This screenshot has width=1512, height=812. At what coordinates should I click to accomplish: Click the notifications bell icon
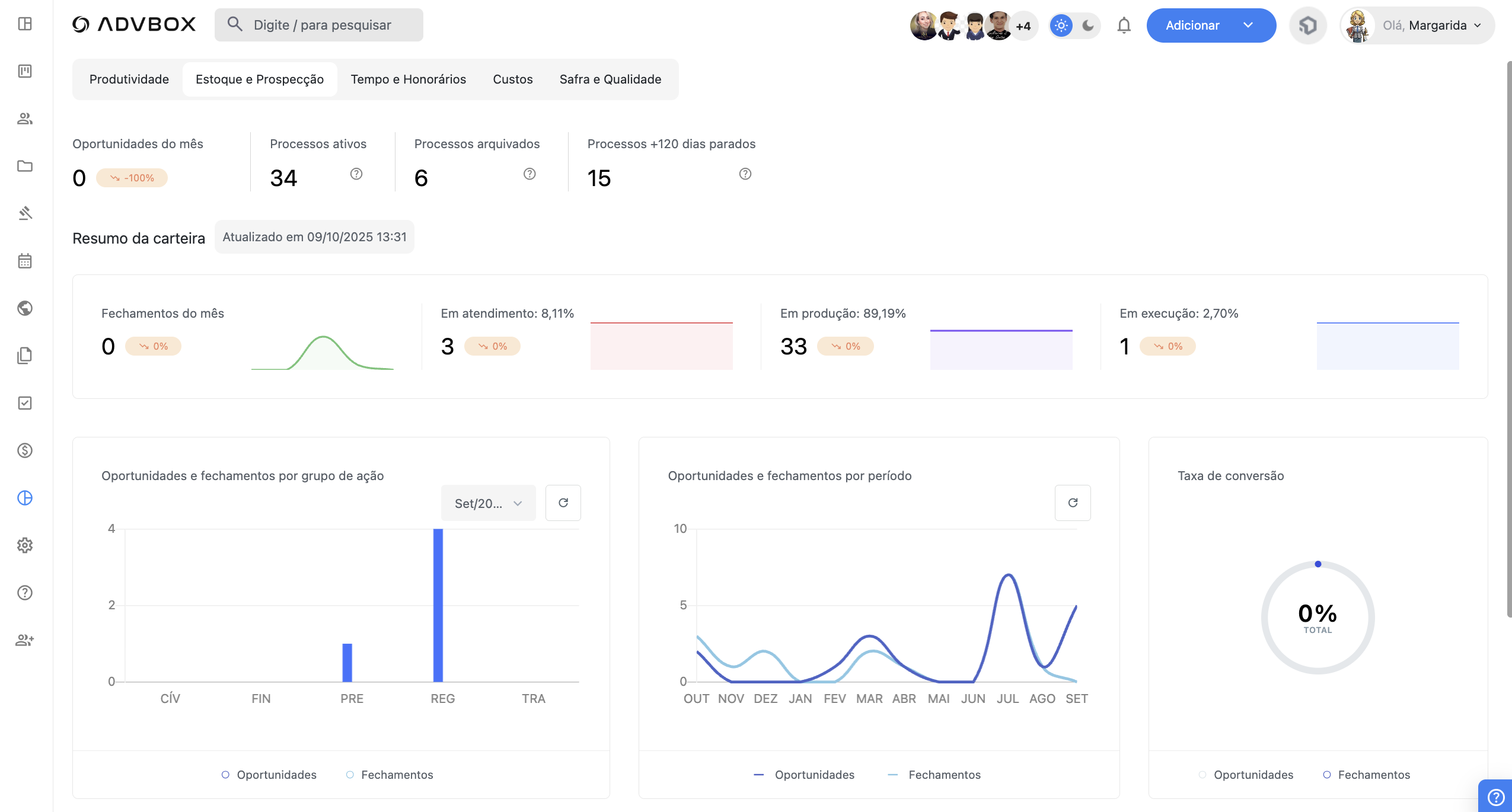pyautogui.click(x=1124, y=25)
